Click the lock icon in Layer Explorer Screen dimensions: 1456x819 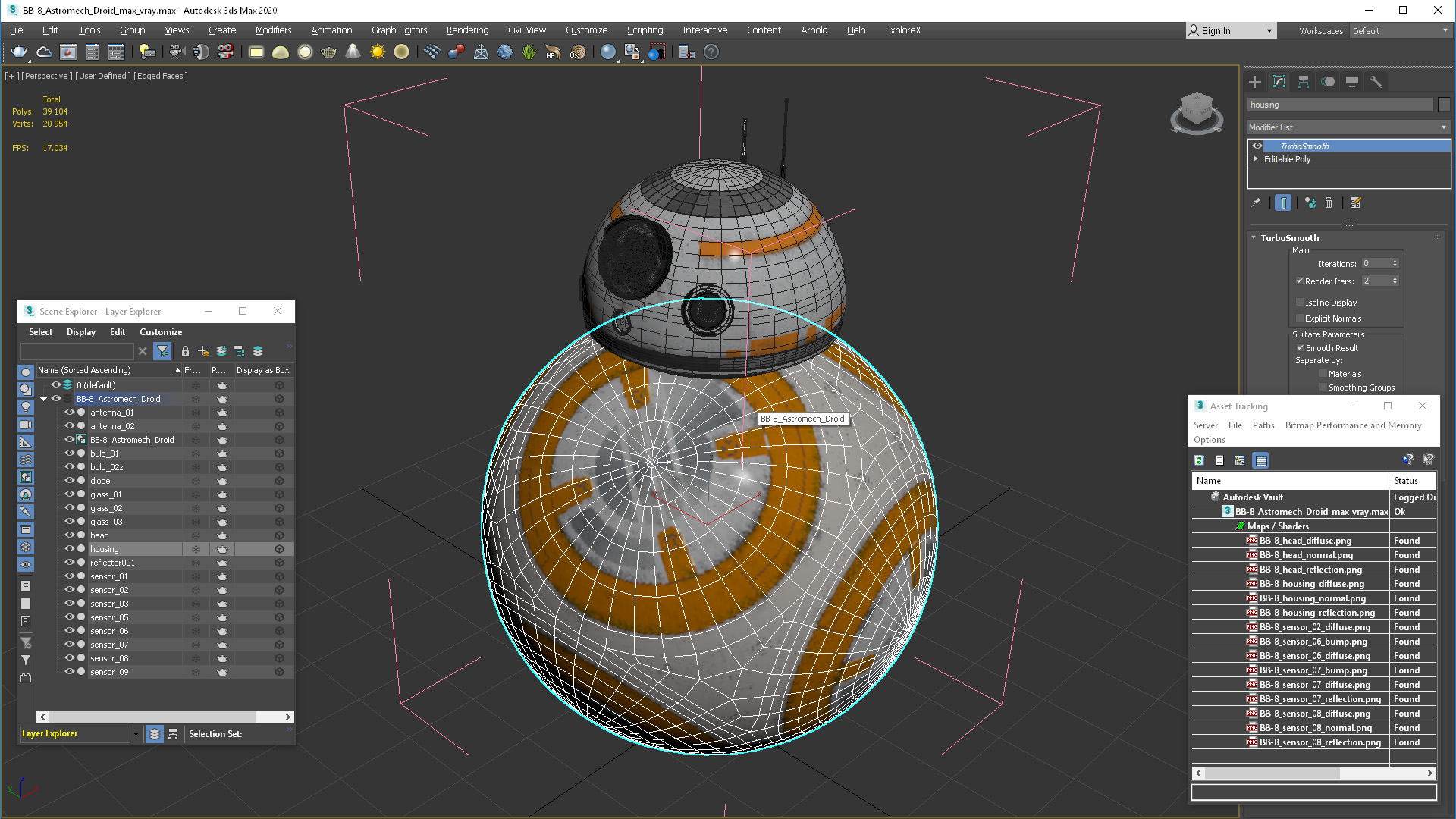pyautogui.click(x=185, y=351)
